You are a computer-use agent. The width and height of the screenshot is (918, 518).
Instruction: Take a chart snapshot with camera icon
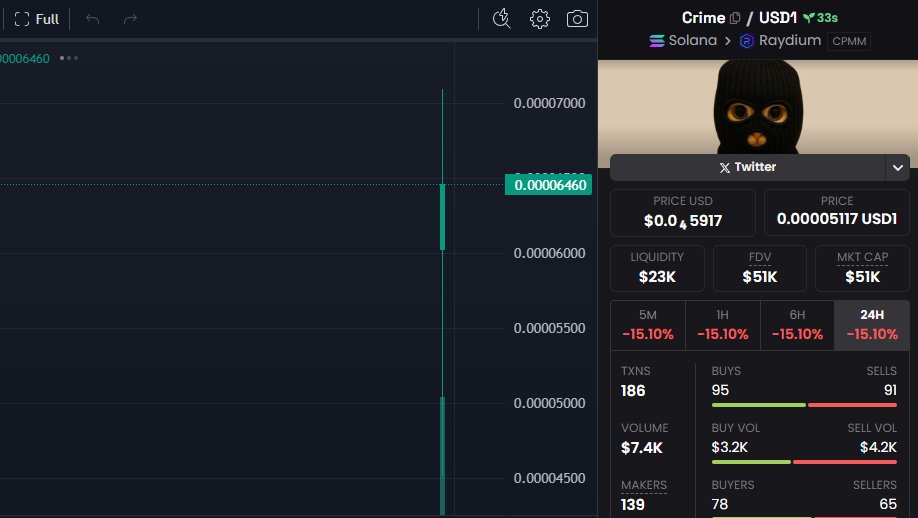[x=577, y=19]
